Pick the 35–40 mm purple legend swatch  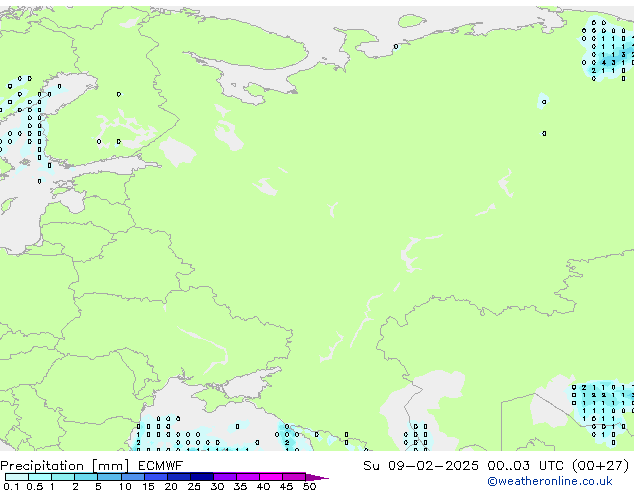tap(247, 477)
